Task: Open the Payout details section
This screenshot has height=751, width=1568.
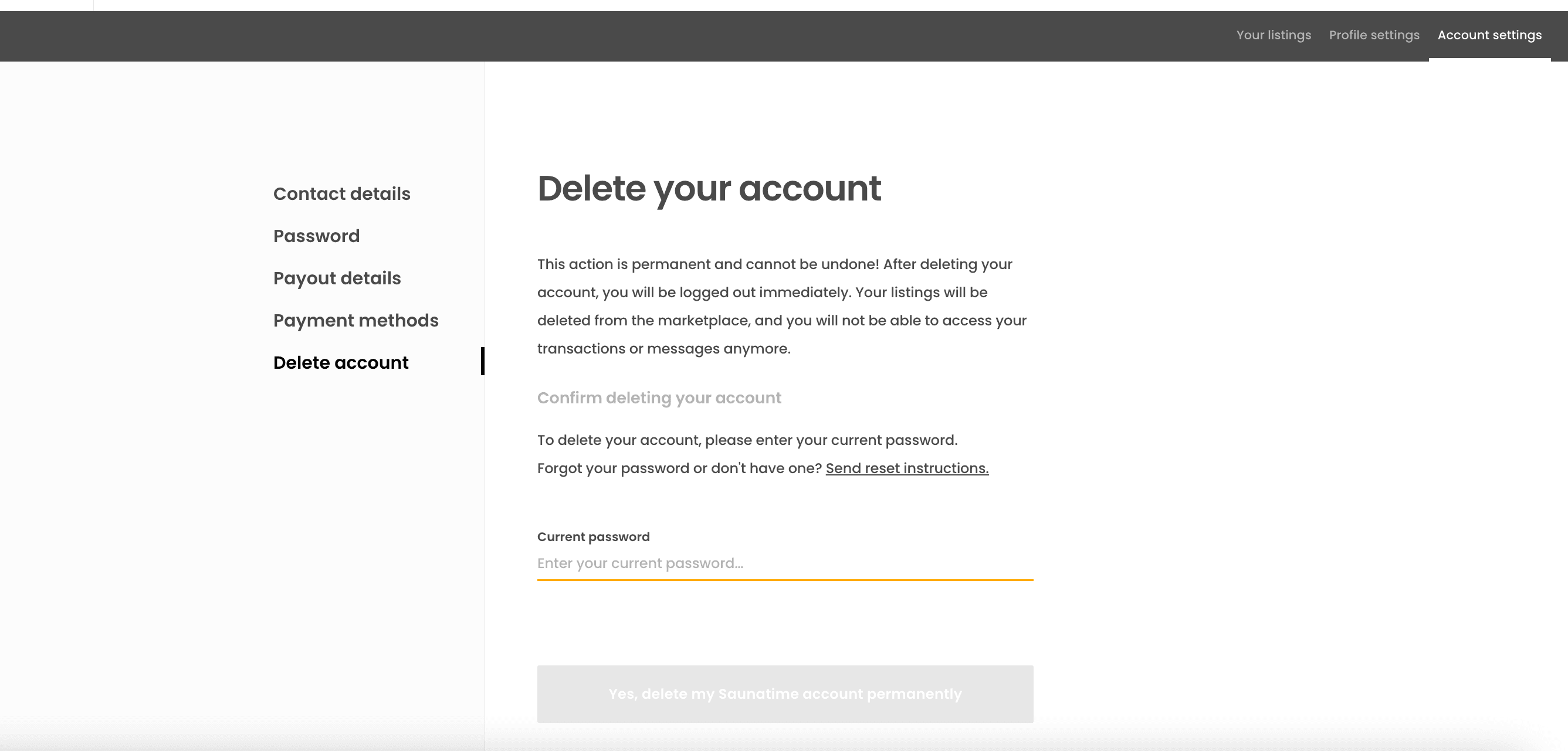Action: pyautogui.click(x=337, y=278)
